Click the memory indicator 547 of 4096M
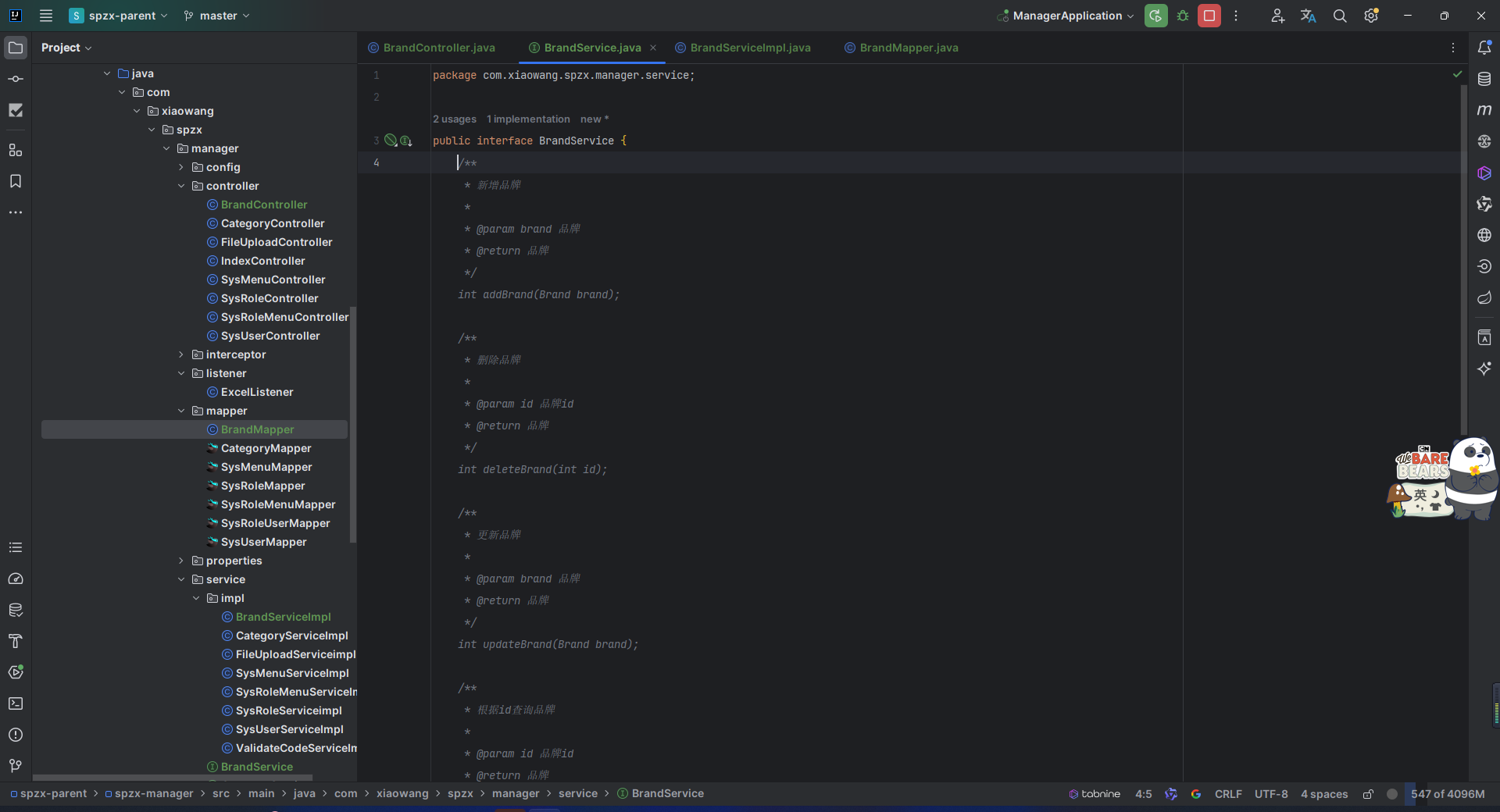 [1448, 794]
